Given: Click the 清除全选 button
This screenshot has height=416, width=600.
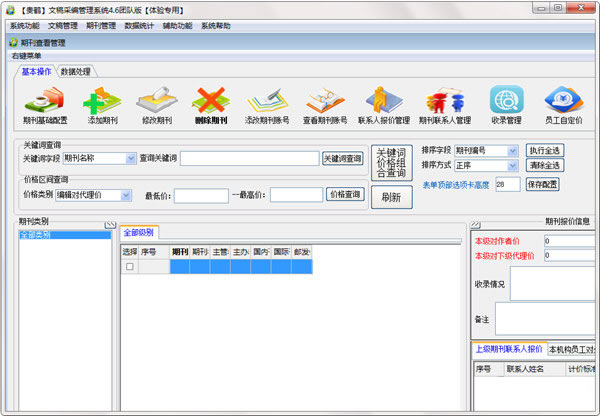Looking at the screenshot, I should click(545, 165).
